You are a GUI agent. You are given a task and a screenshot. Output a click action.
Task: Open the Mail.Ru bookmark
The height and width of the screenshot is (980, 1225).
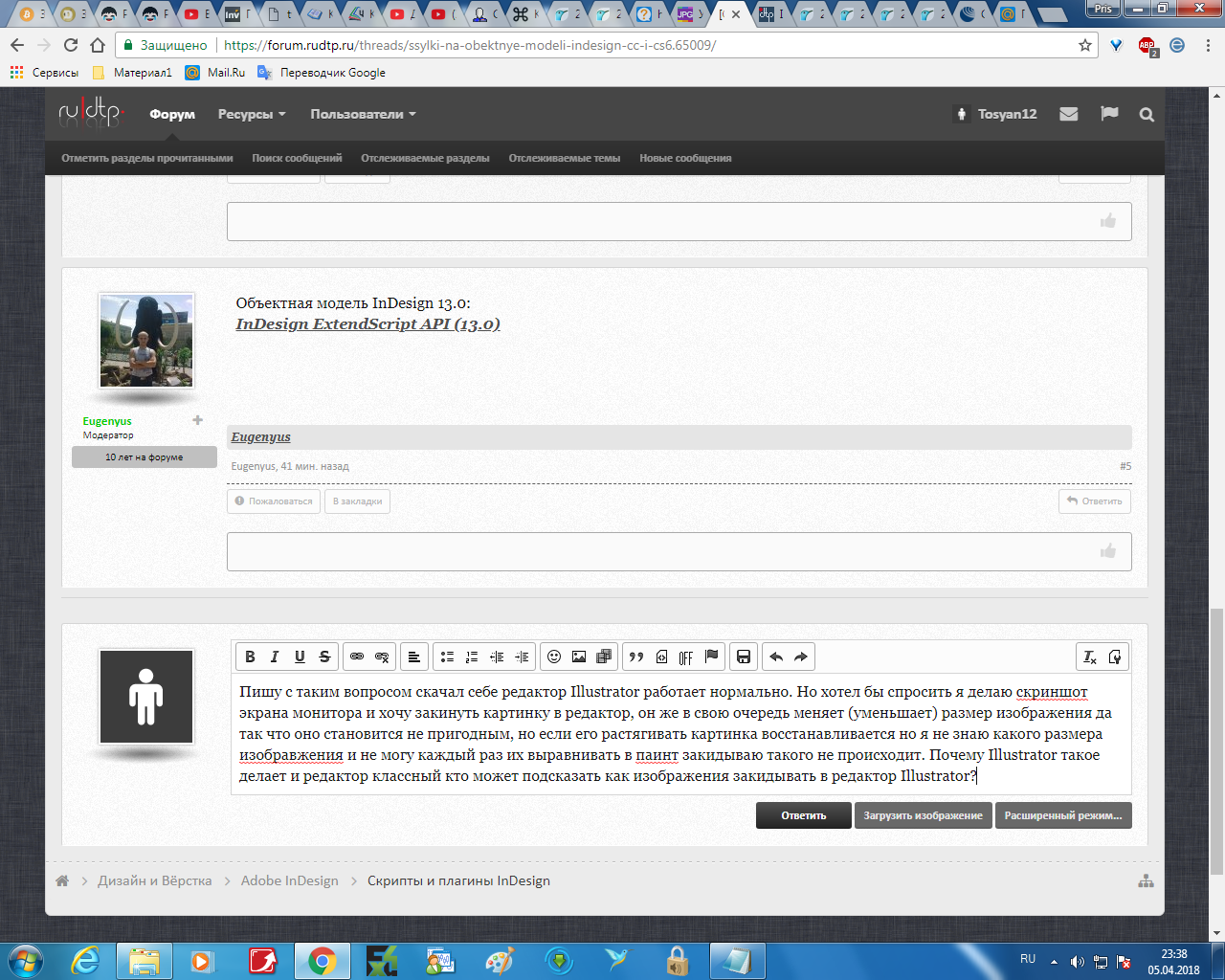pos(216,73)
